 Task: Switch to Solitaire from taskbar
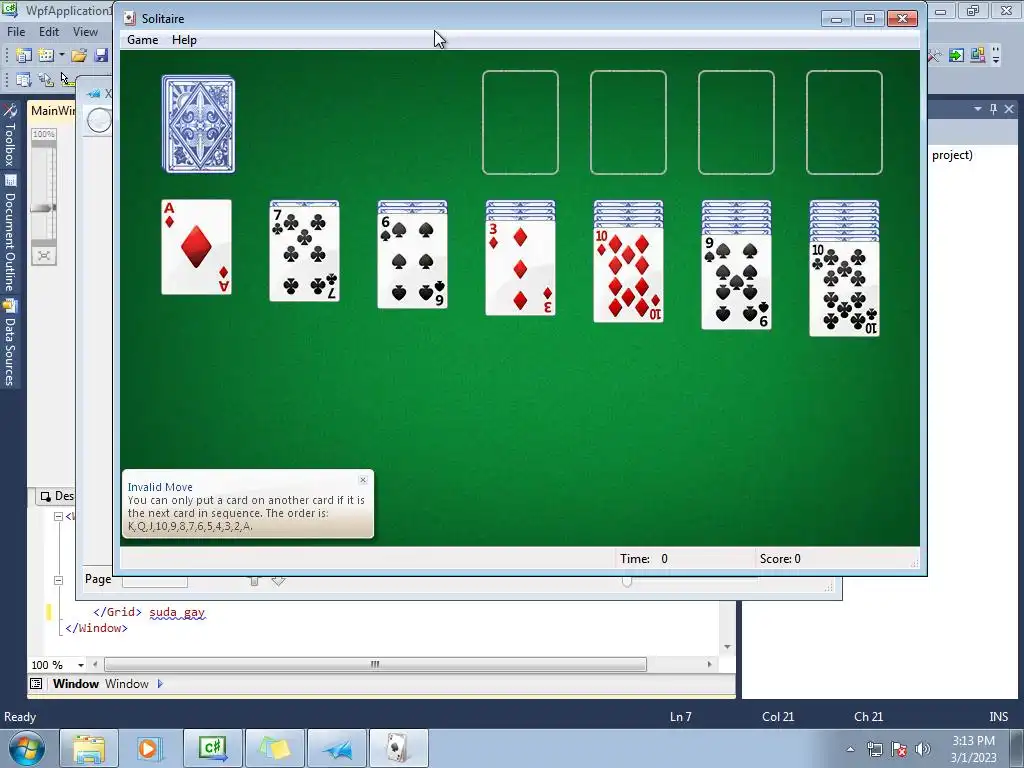click(x=399, y=748)
